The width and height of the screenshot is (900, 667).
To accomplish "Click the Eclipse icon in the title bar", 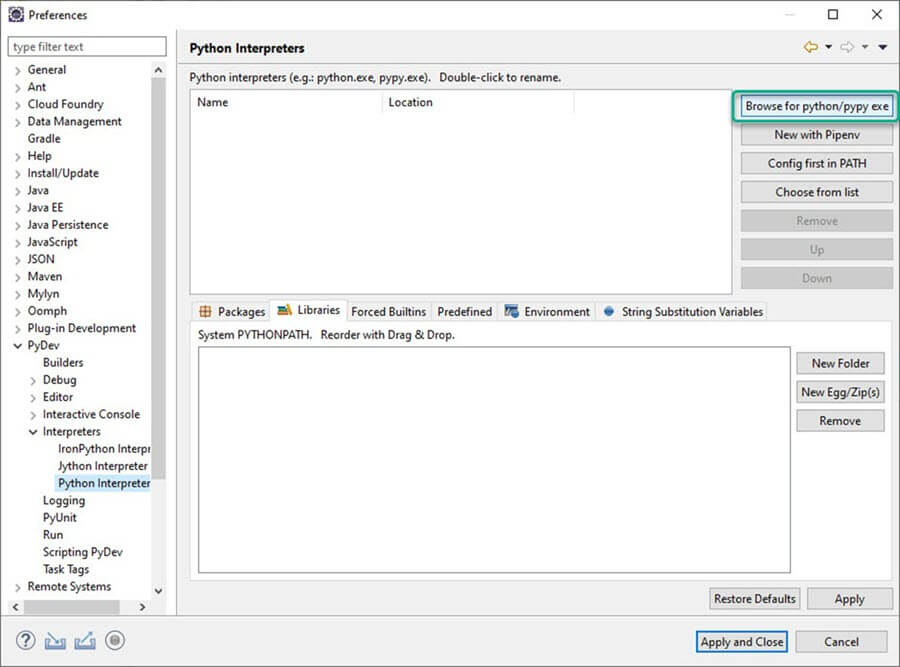I will click(x=15, y=15).
